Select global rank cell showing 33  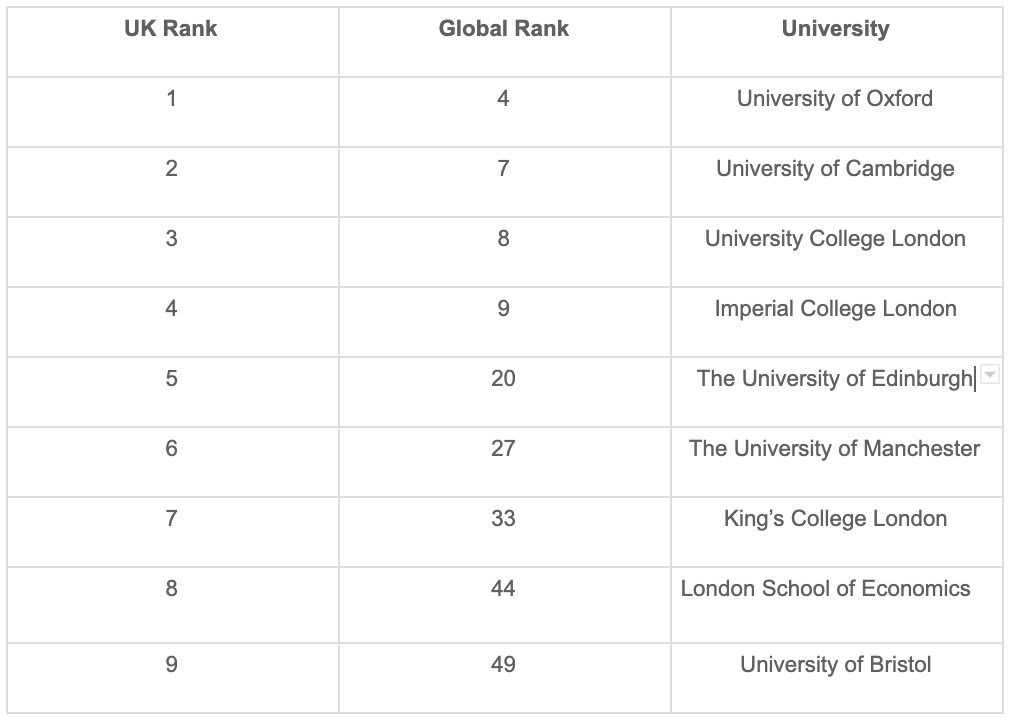point(504,532)
